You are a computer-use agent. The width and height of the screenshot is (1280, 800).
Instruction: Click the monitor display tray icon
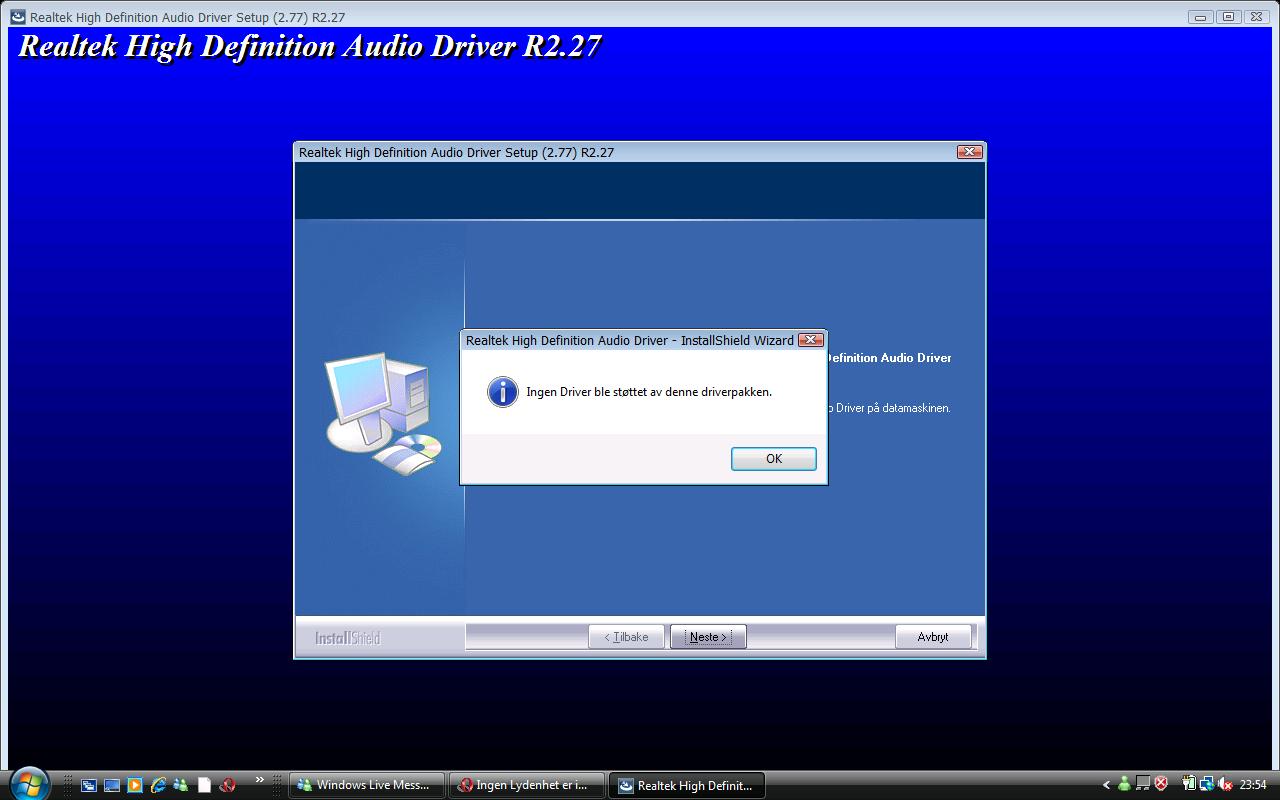pos(1142,785)
